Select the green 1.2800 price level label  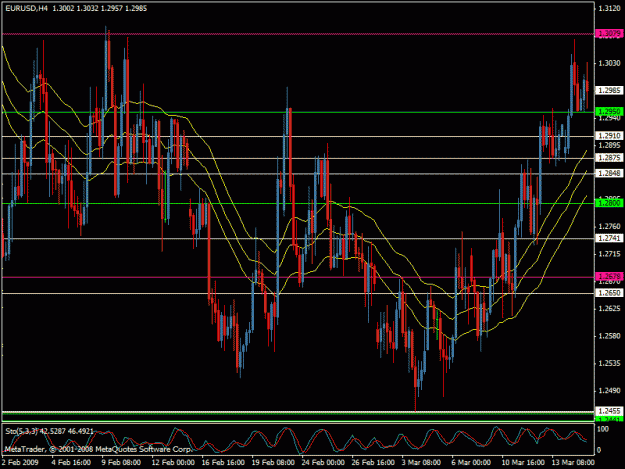point(609,203)
